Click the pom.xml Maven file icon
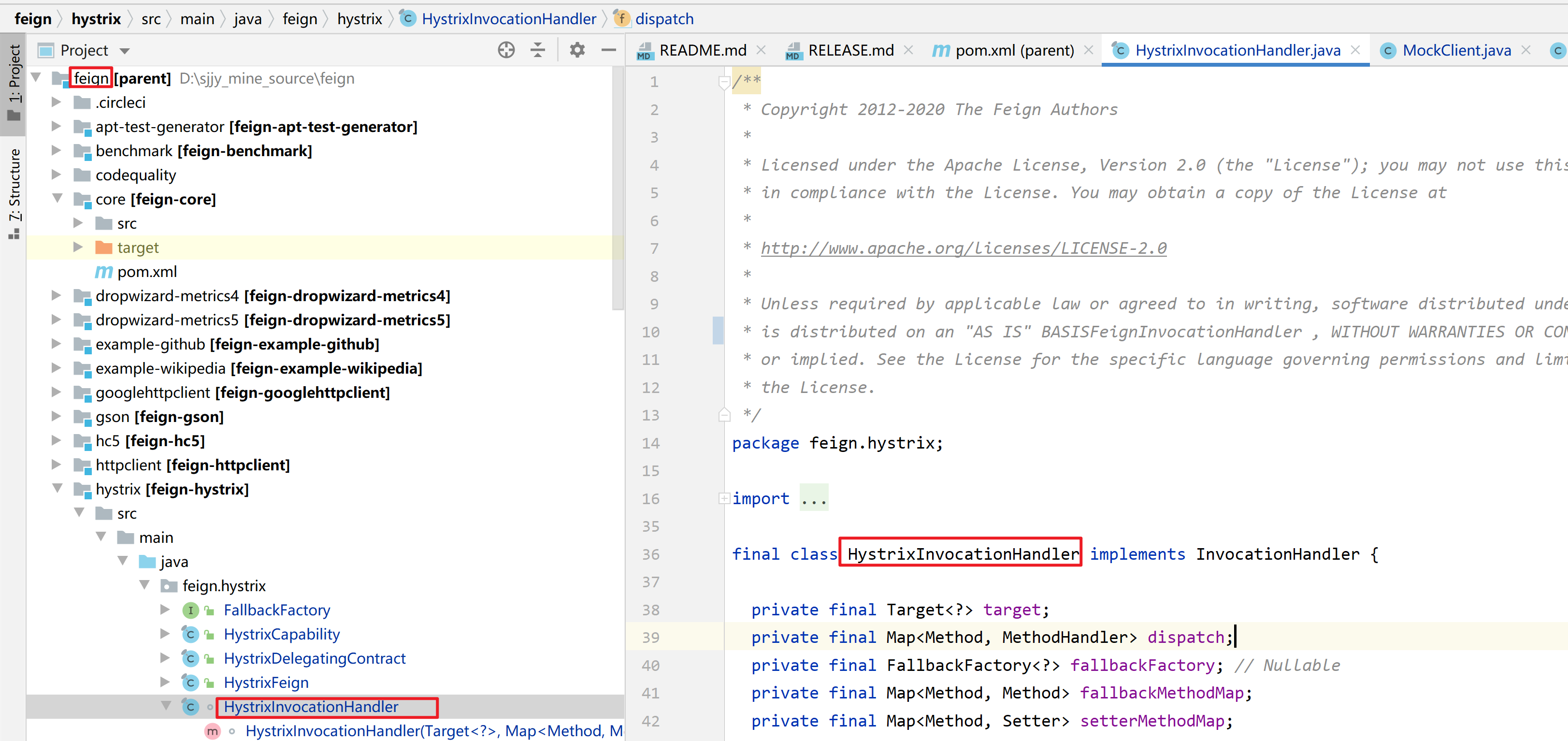The height and width of the screenshot is (741, 1568). click(x=103, y=272)
